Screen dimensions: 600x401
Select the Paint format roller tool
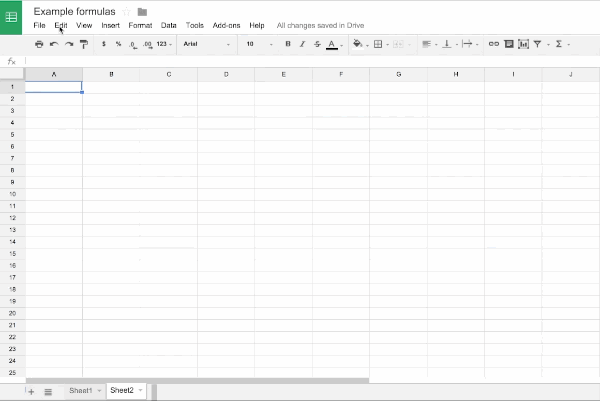pos(83,44)
